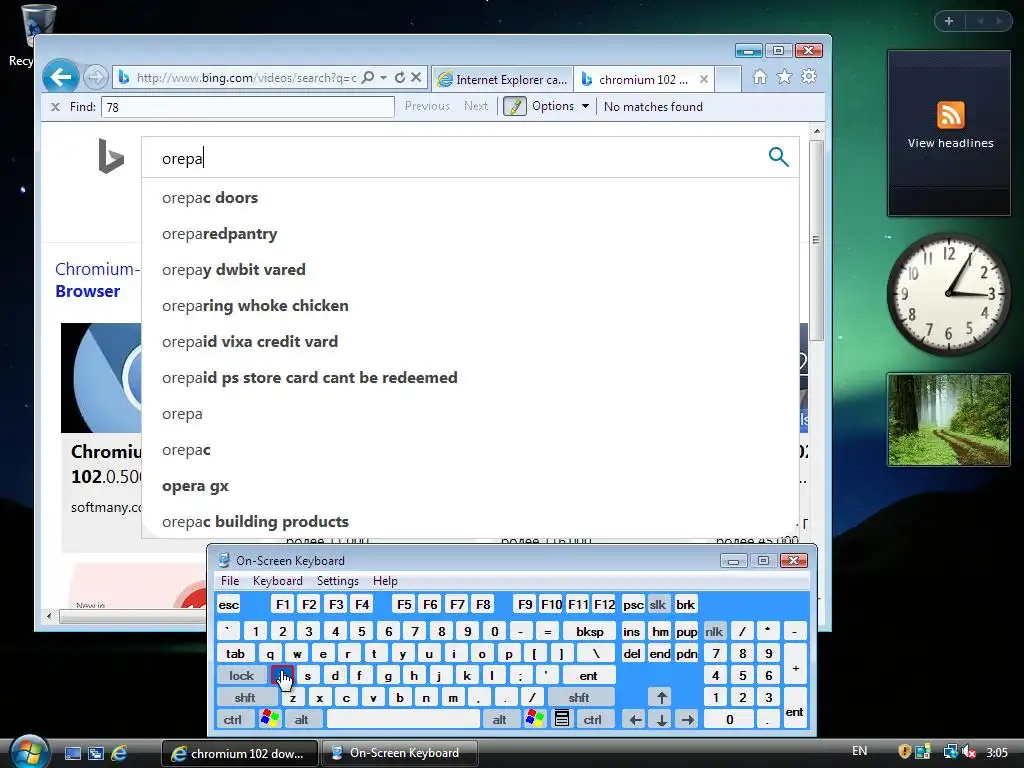
Task: Open the favorites star icon
Action: tap(784, 77)
